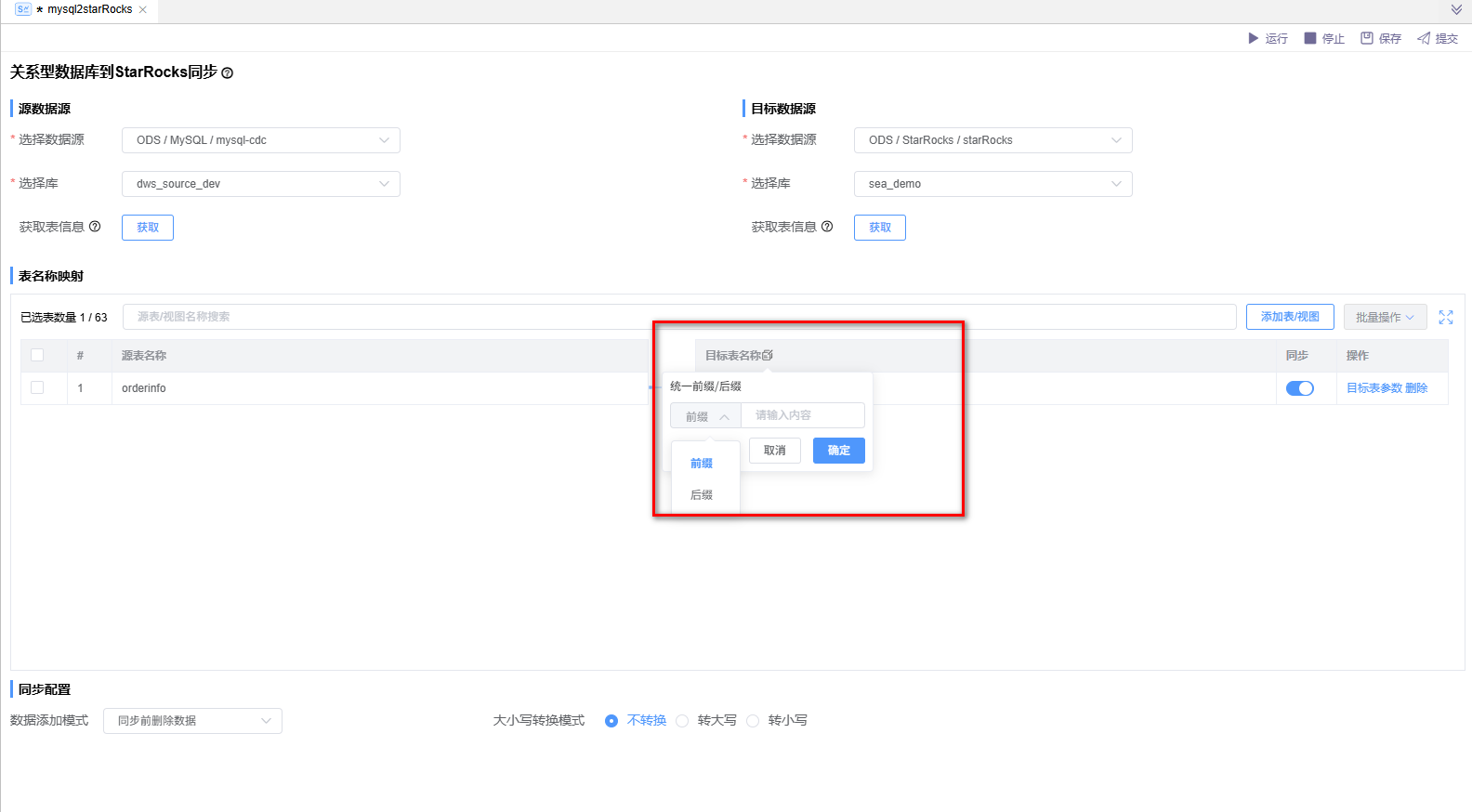This screenshot has width=1472, height=812.
Task: Check the orderinfo row checkbox
Action: tap(37, 387)
